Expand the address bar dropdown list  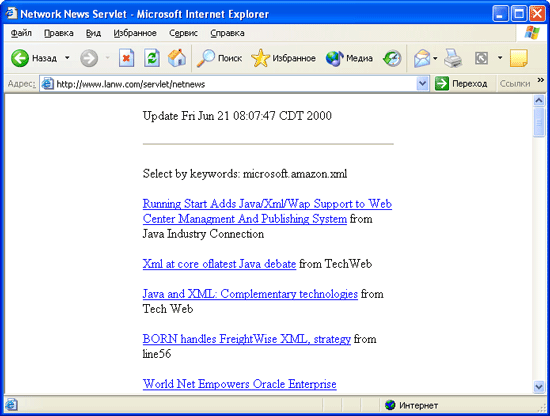pos(422,84)
